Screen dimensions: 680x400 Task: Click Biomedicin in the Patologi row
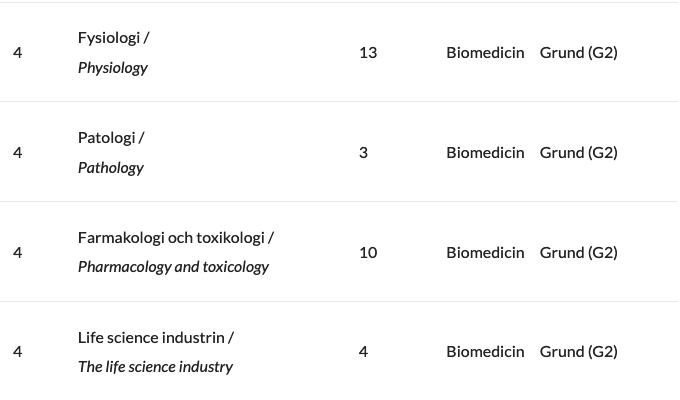(485, 153)
